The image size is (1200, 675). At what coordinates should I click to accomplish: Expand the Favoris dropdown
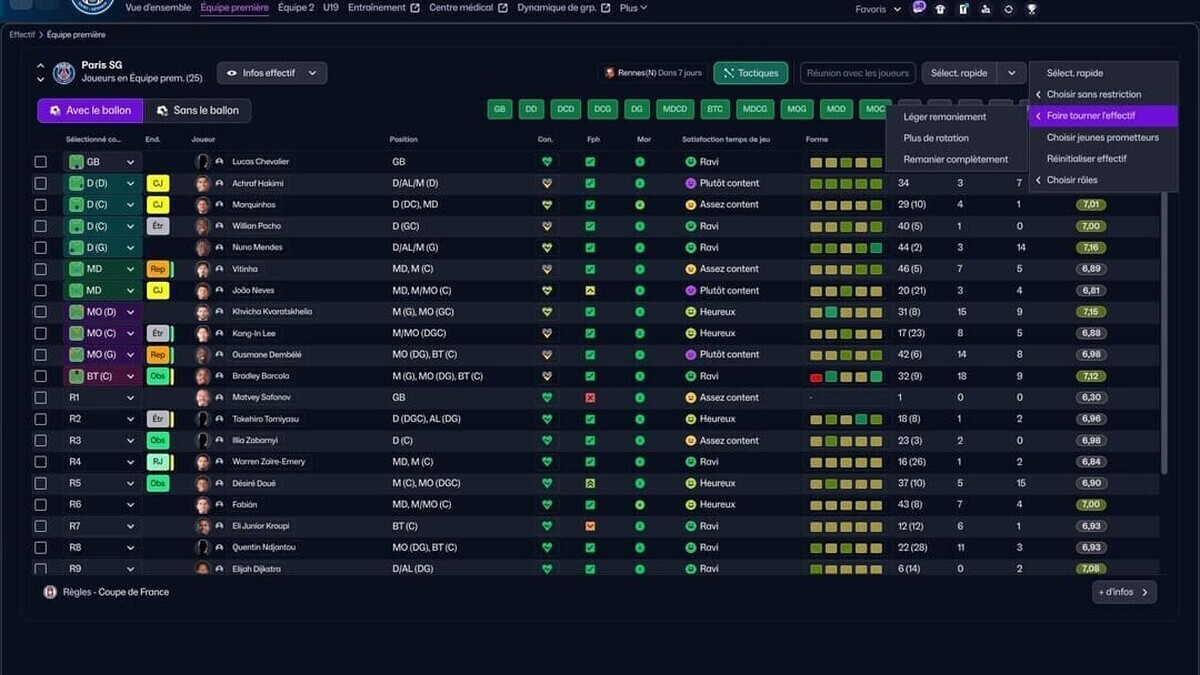(878, 9)
